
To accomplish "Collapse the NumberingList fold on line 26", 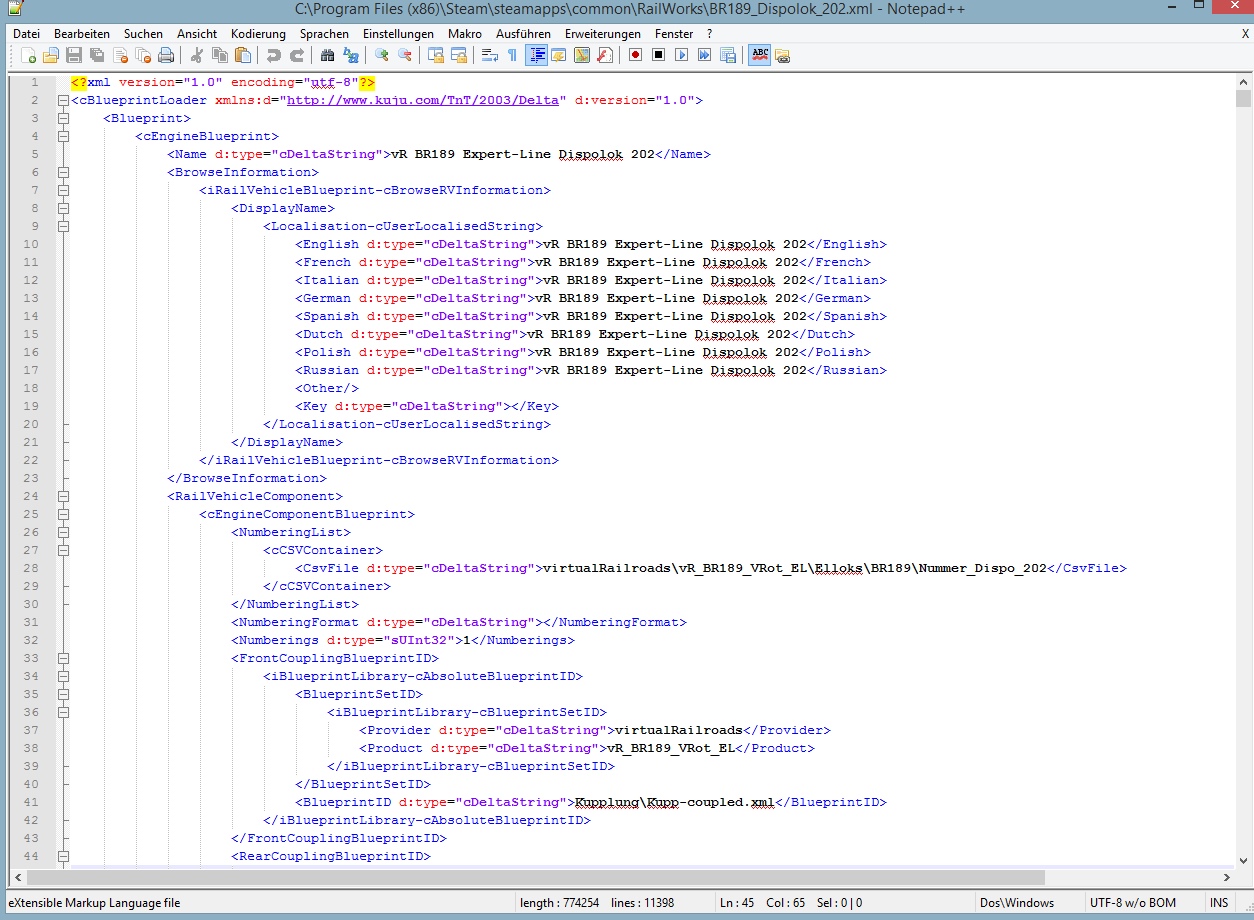I will (63, 532).
